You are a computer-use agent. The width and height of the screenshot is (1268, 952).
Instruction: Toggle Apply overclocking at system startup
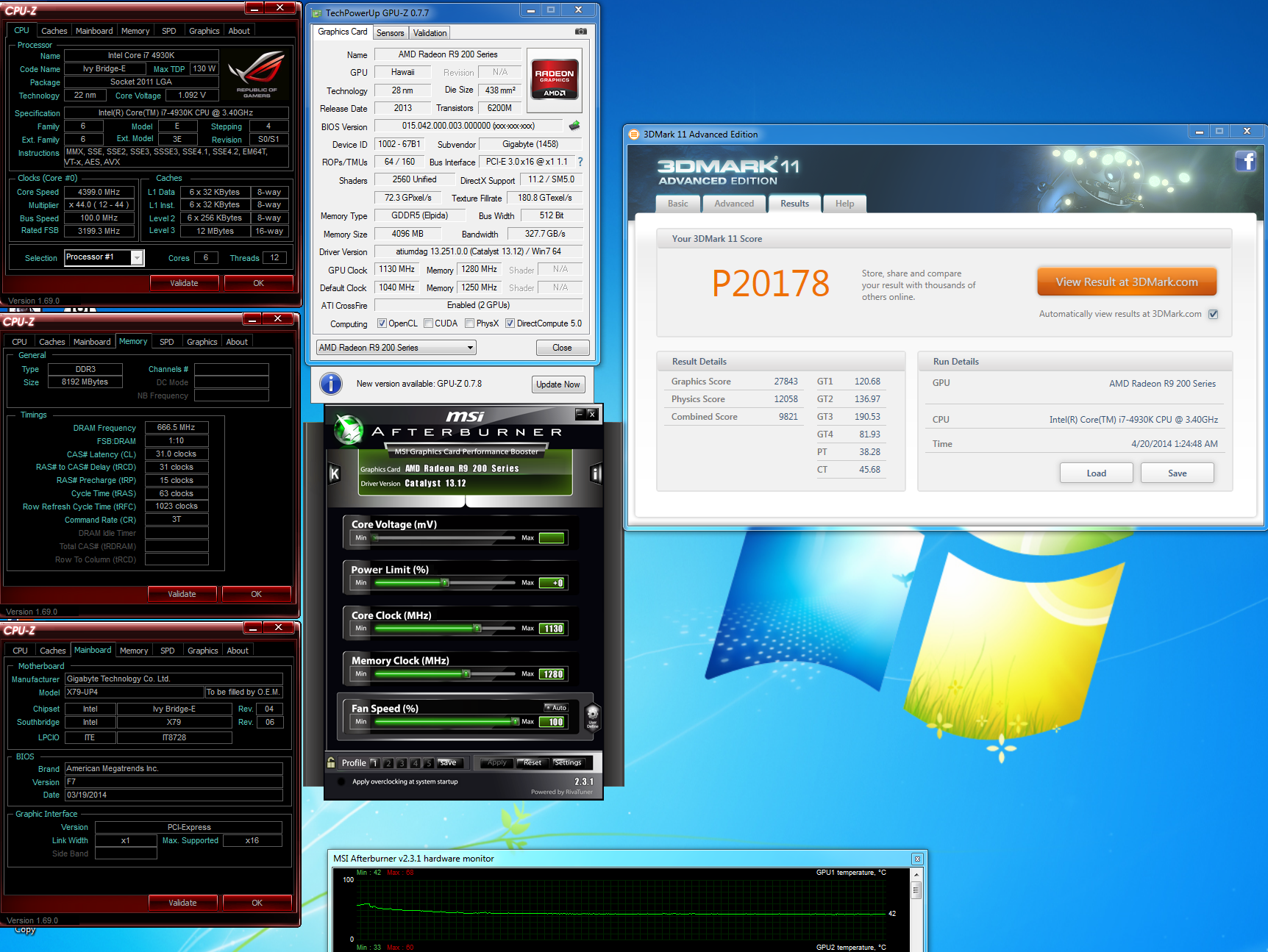(341, 781)
